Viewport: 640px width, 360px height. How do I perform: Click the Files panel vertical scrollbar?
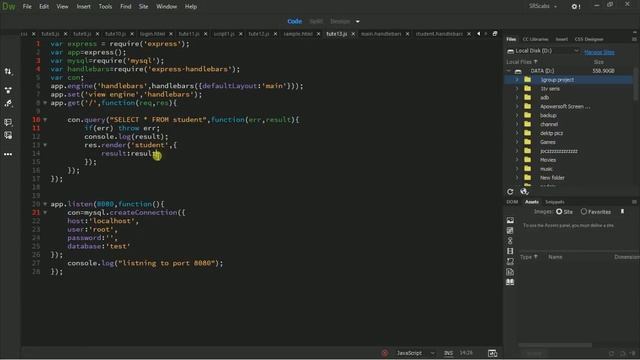click(x=636, y=84)
